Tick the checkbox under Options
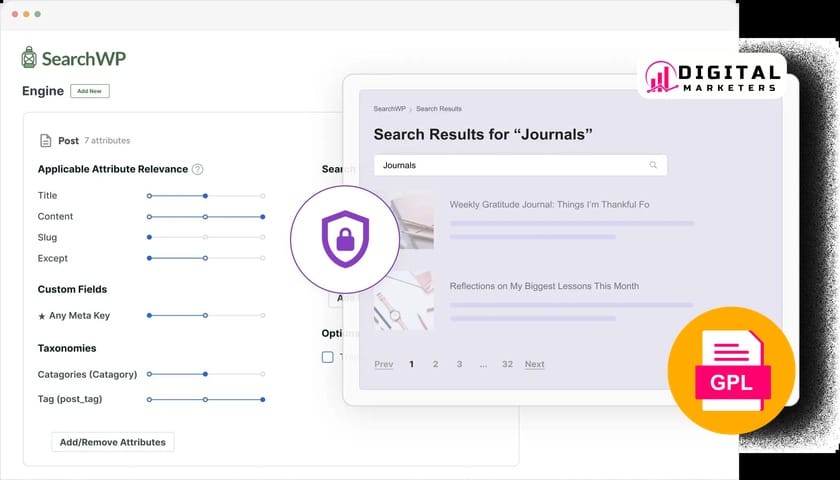840x480 pixels. tap(327, 357)
